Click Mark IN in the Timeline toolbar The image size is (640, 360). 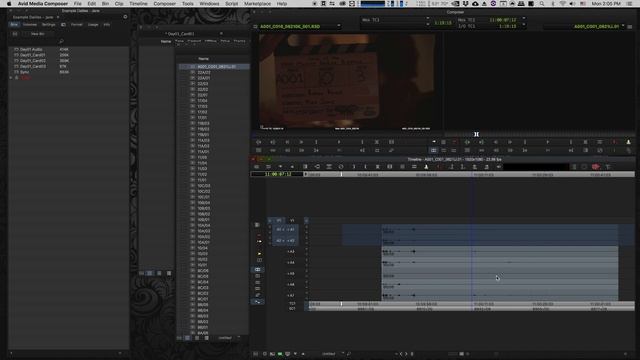[x=354, y=167]
